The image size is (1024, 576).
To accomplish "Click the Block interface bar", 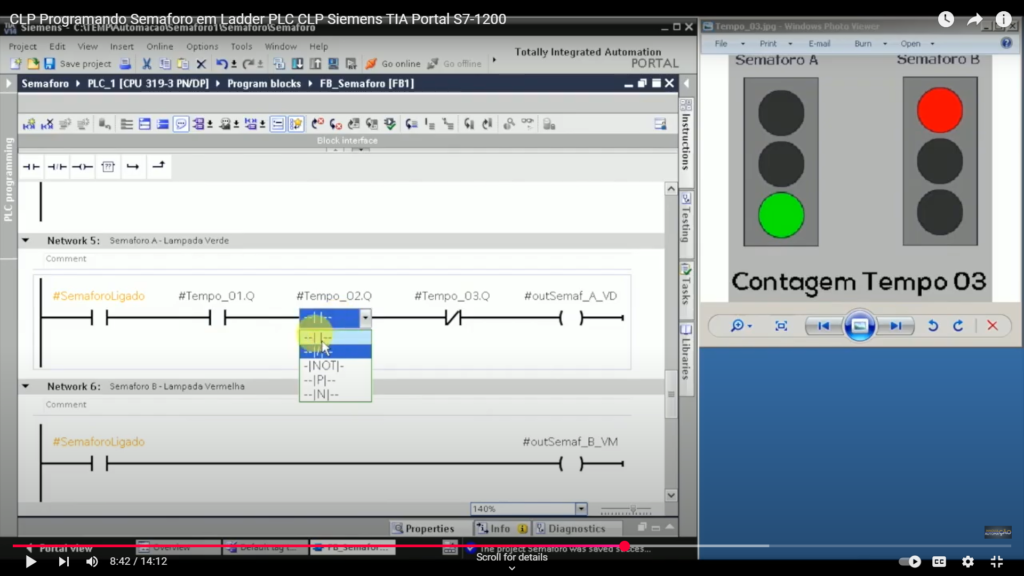I will (x=347, y=140).
